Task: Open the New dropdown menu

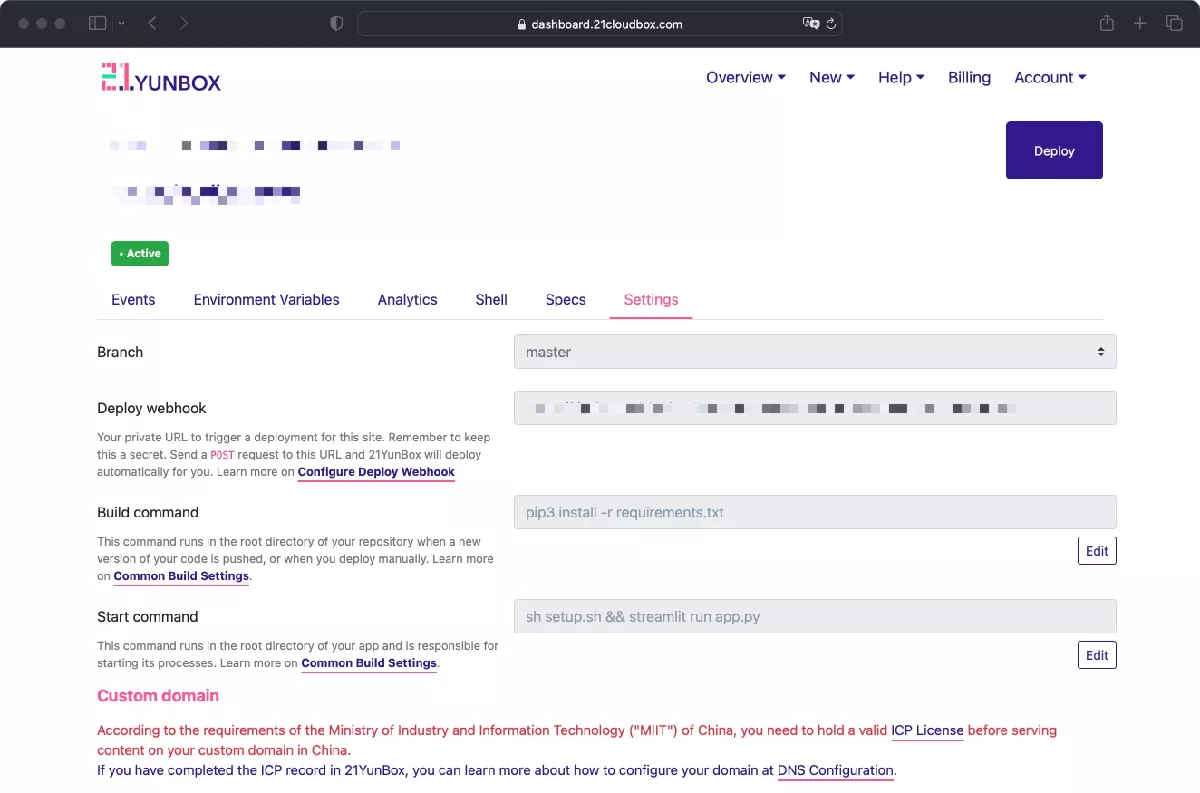Action: tap(831, 77)
